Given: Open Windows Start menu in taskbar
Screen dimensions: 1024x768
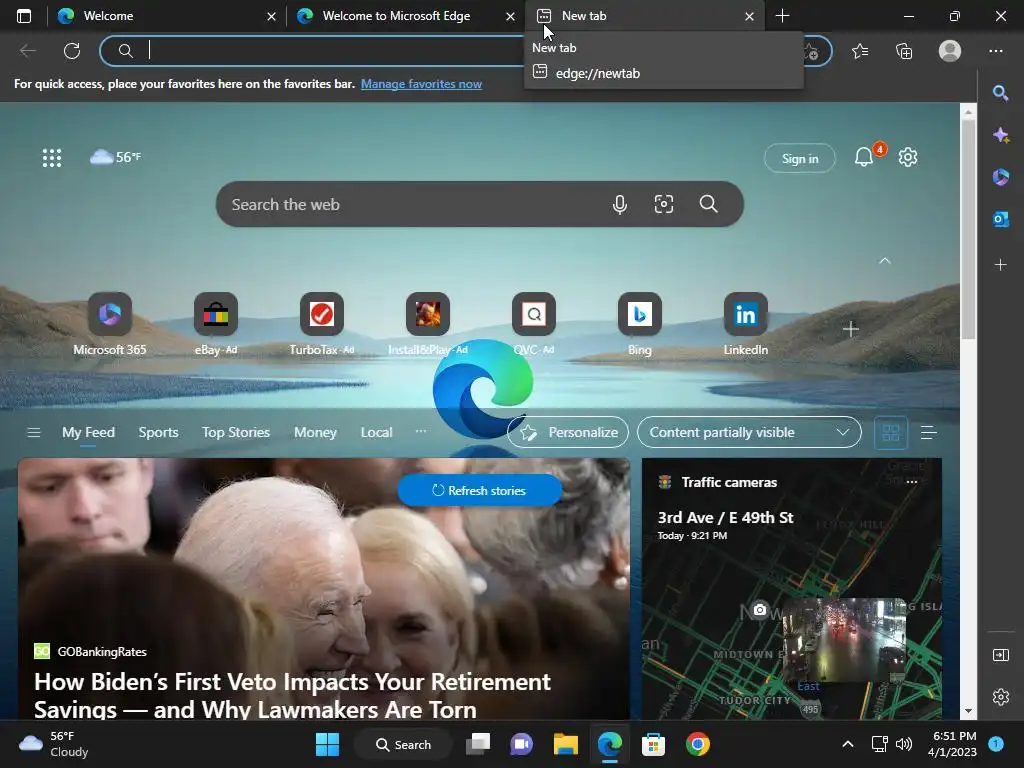Looking at the screenshot, I should pos(327,744).
